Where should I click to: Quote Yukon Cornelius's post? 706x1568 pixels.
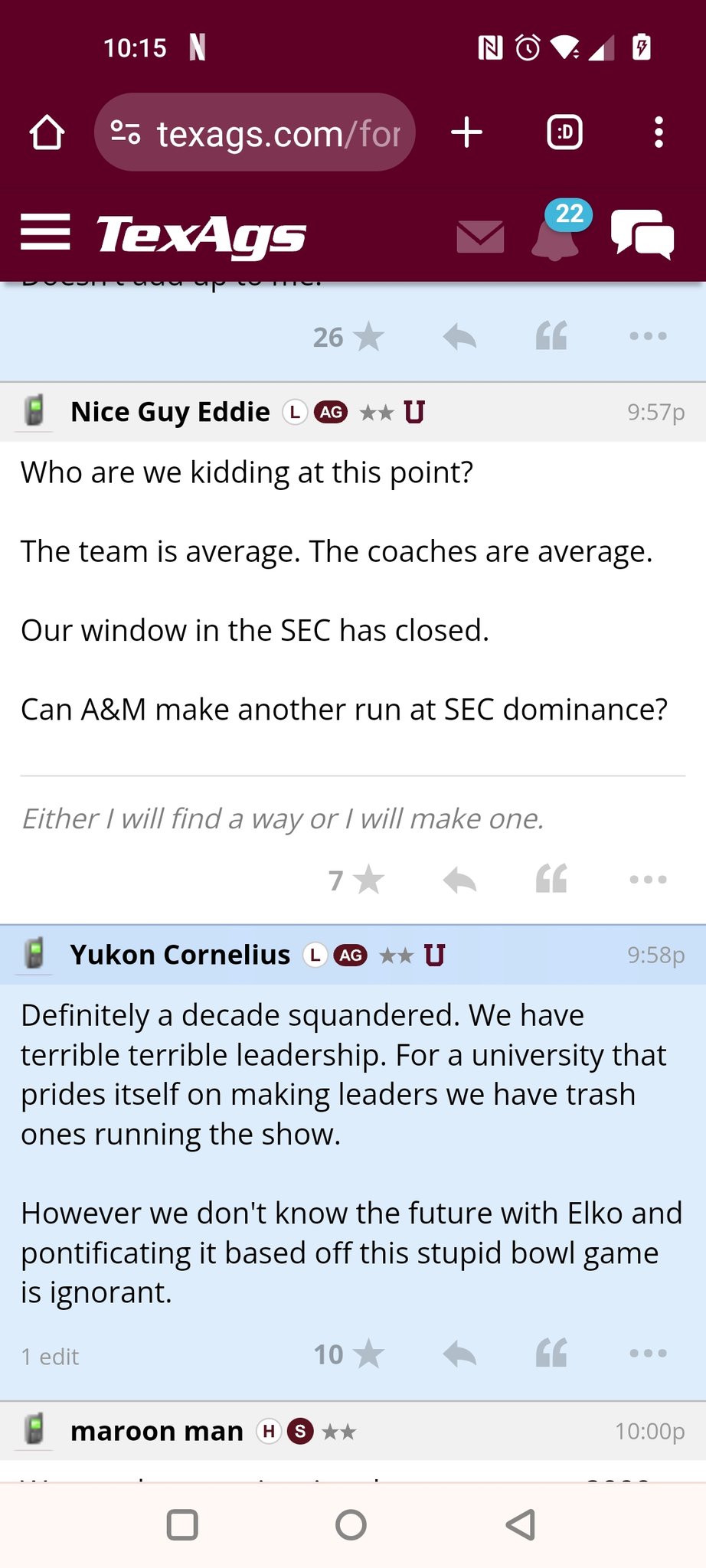(x=551, y=1354)
